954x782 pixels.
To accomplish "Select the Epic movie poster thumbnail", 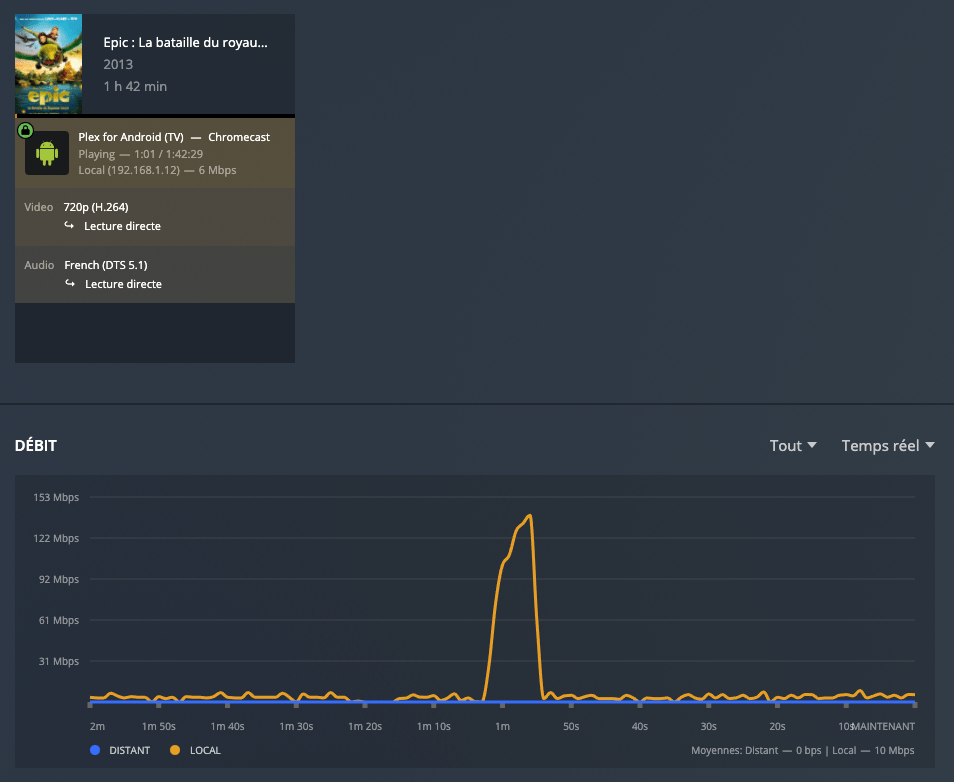I will [x=48, y=64].
